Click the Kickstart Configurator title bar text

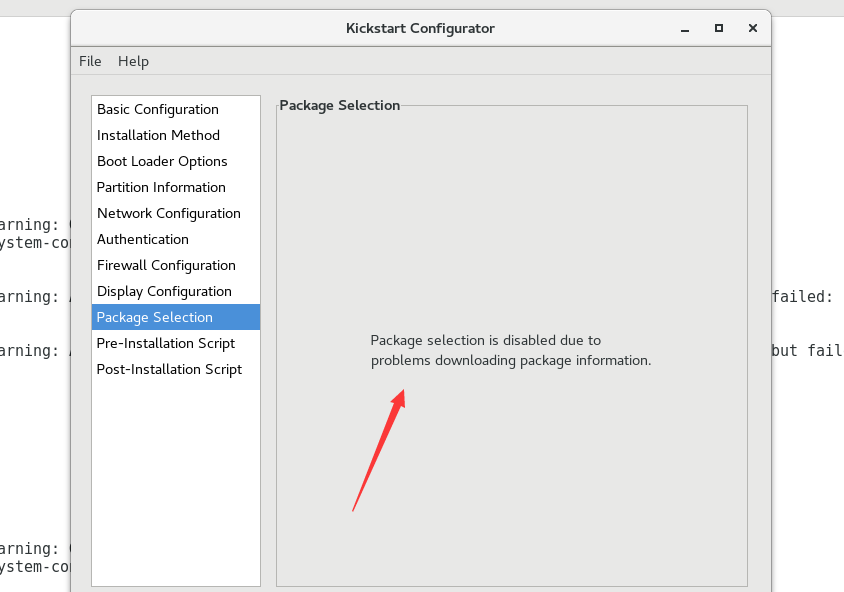point(420,28)
